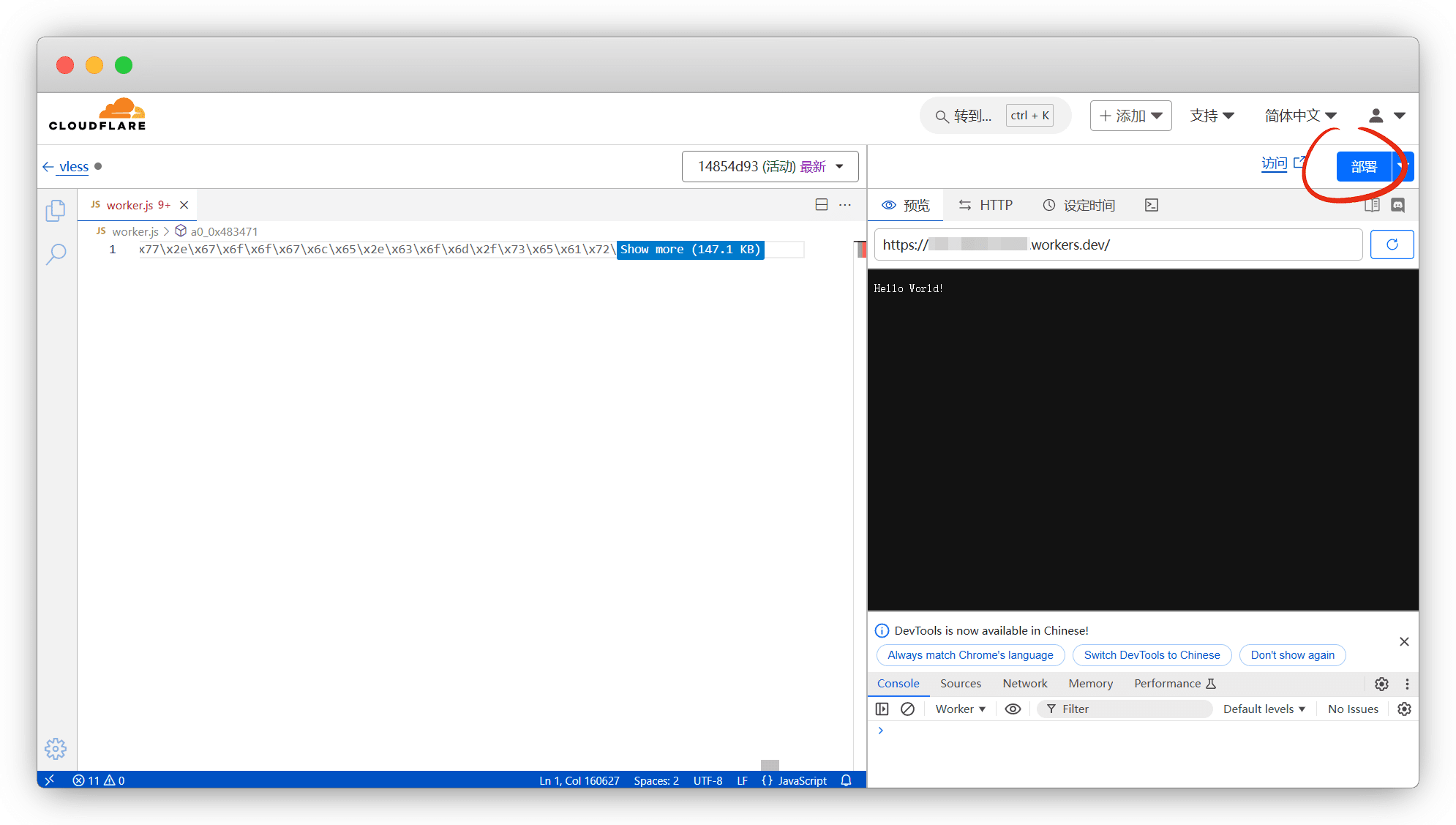
Task: Open the Explorer files icon in sidebar
Action: 56,211
